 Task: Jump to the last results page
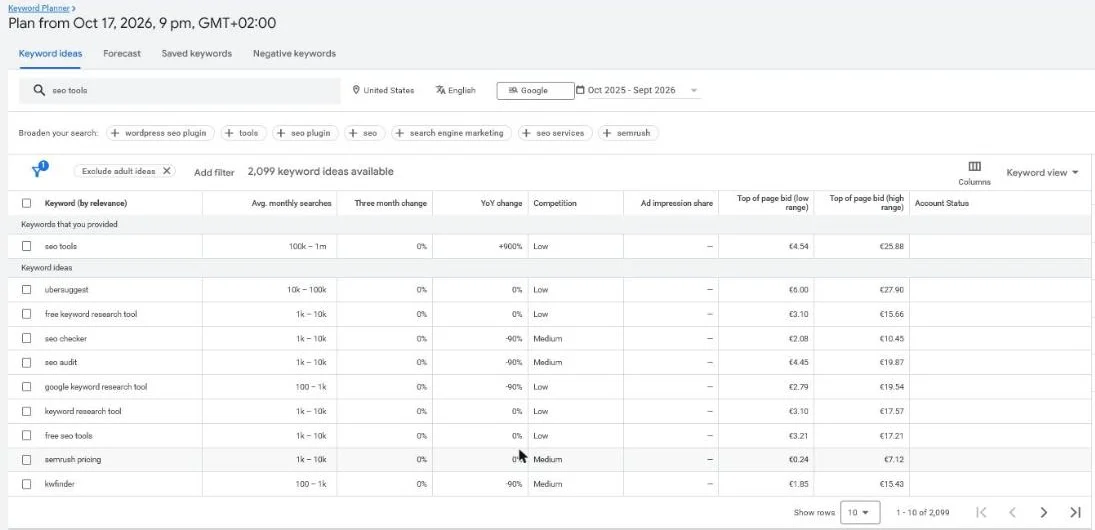1075,513
